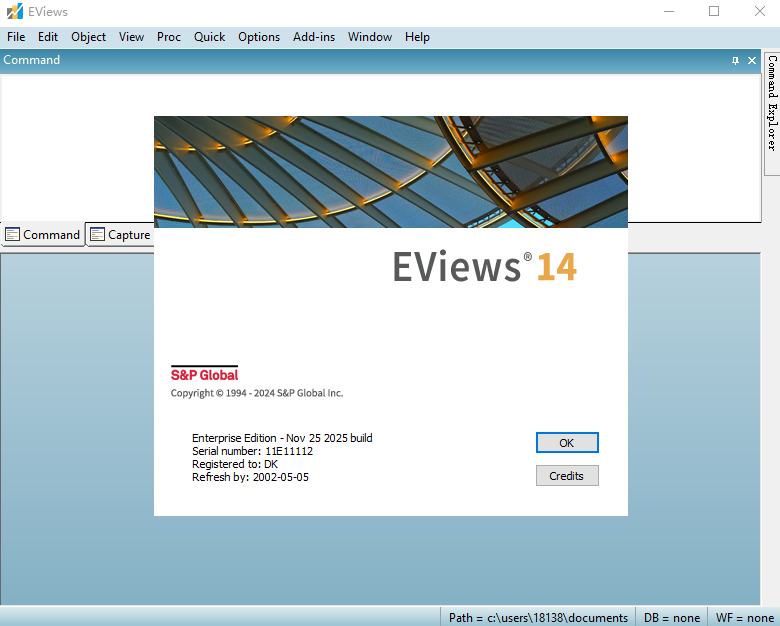This screenshot has height=626, width=780.
Task: Click the Refresh by: 2002-05-05 line
Action: [250, 477]
